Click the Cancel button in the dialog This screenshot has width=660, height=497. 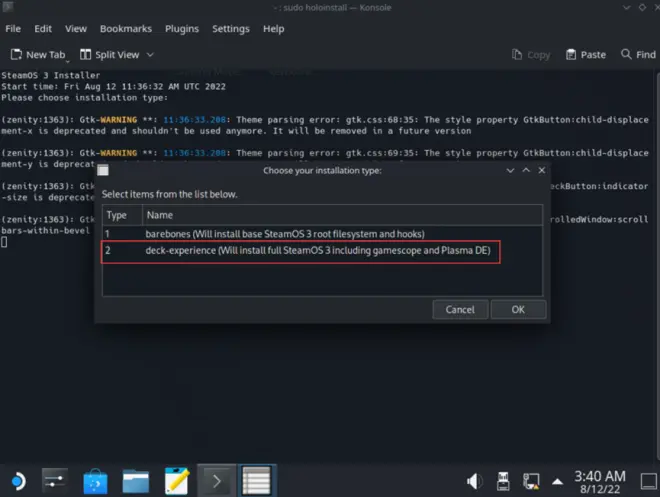click(460, 310)
